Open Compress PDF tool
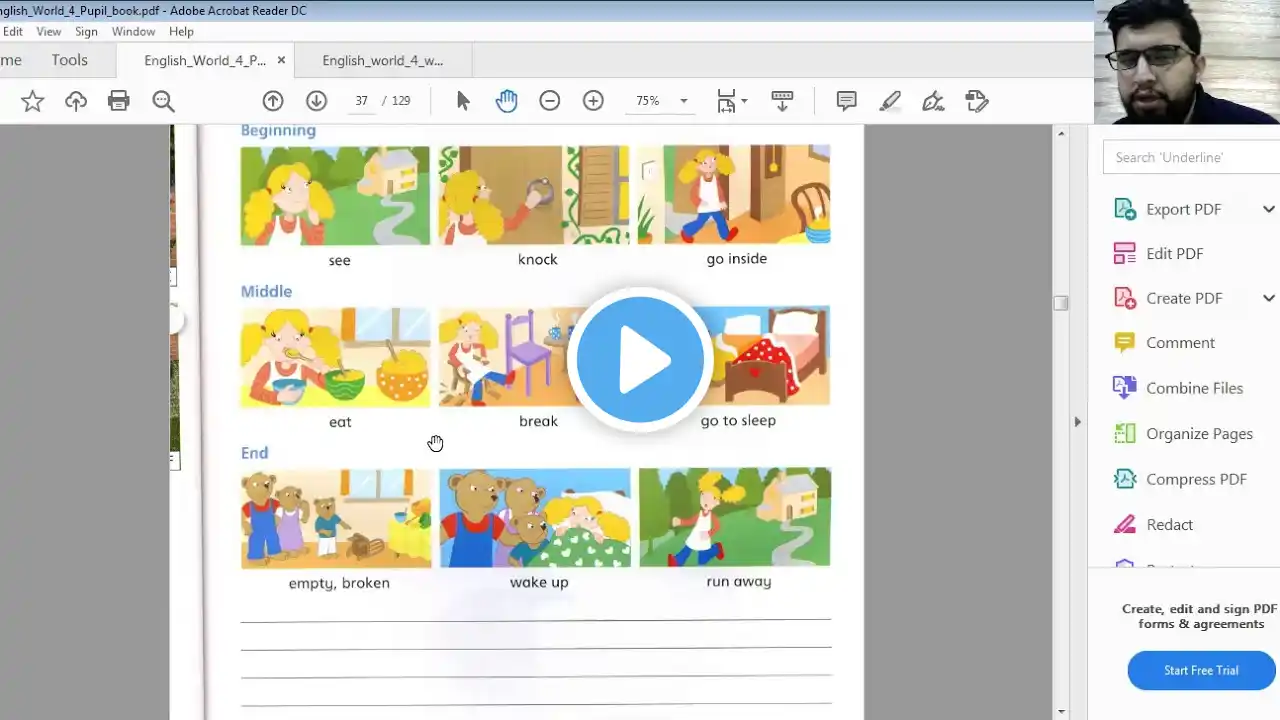1280x720 pixels. point(1195,479)
